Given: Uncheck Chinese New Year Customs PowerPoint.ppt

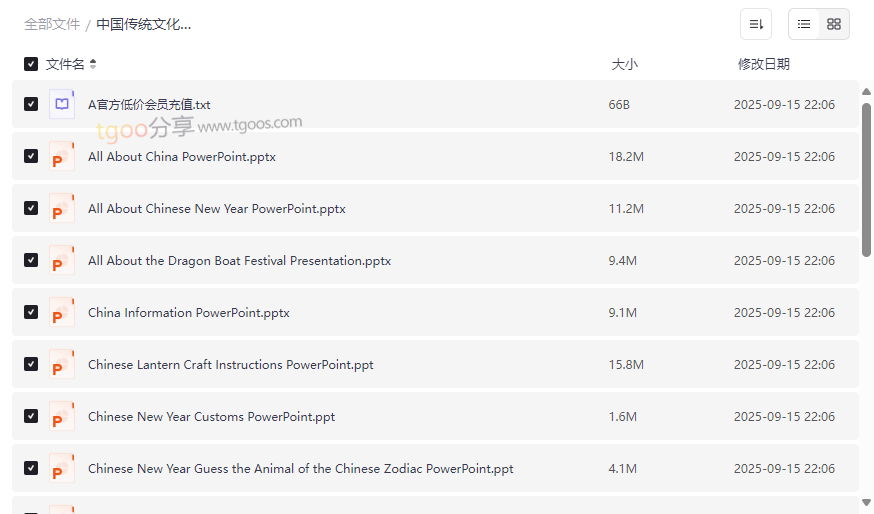Looking at the screenshot, I should pyautogui.click(x=31, y=416).
